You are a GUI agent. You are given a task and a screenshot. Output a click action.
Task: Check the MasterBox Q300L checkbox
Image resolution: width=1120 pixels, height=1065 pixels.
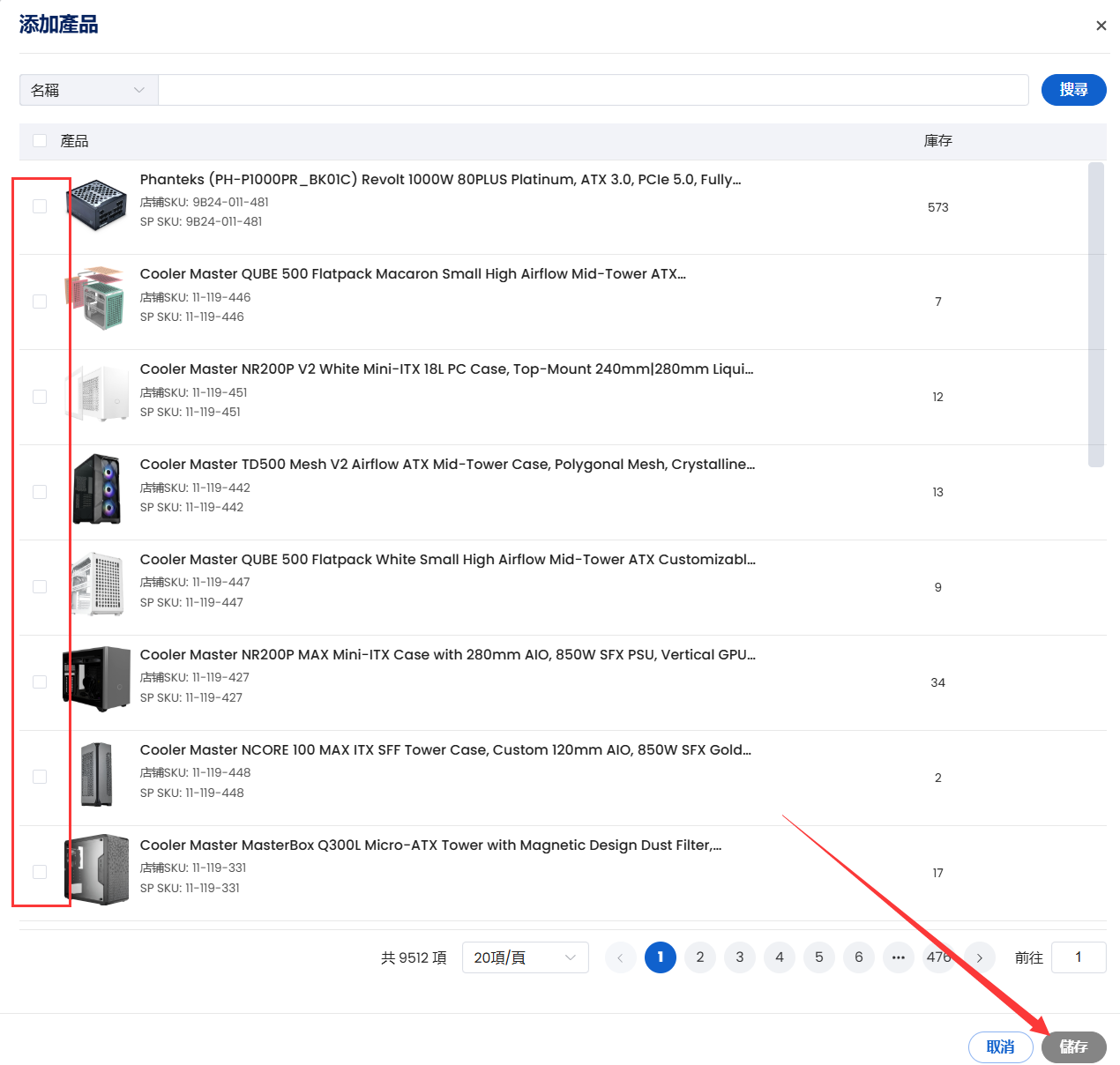(40, 872)
